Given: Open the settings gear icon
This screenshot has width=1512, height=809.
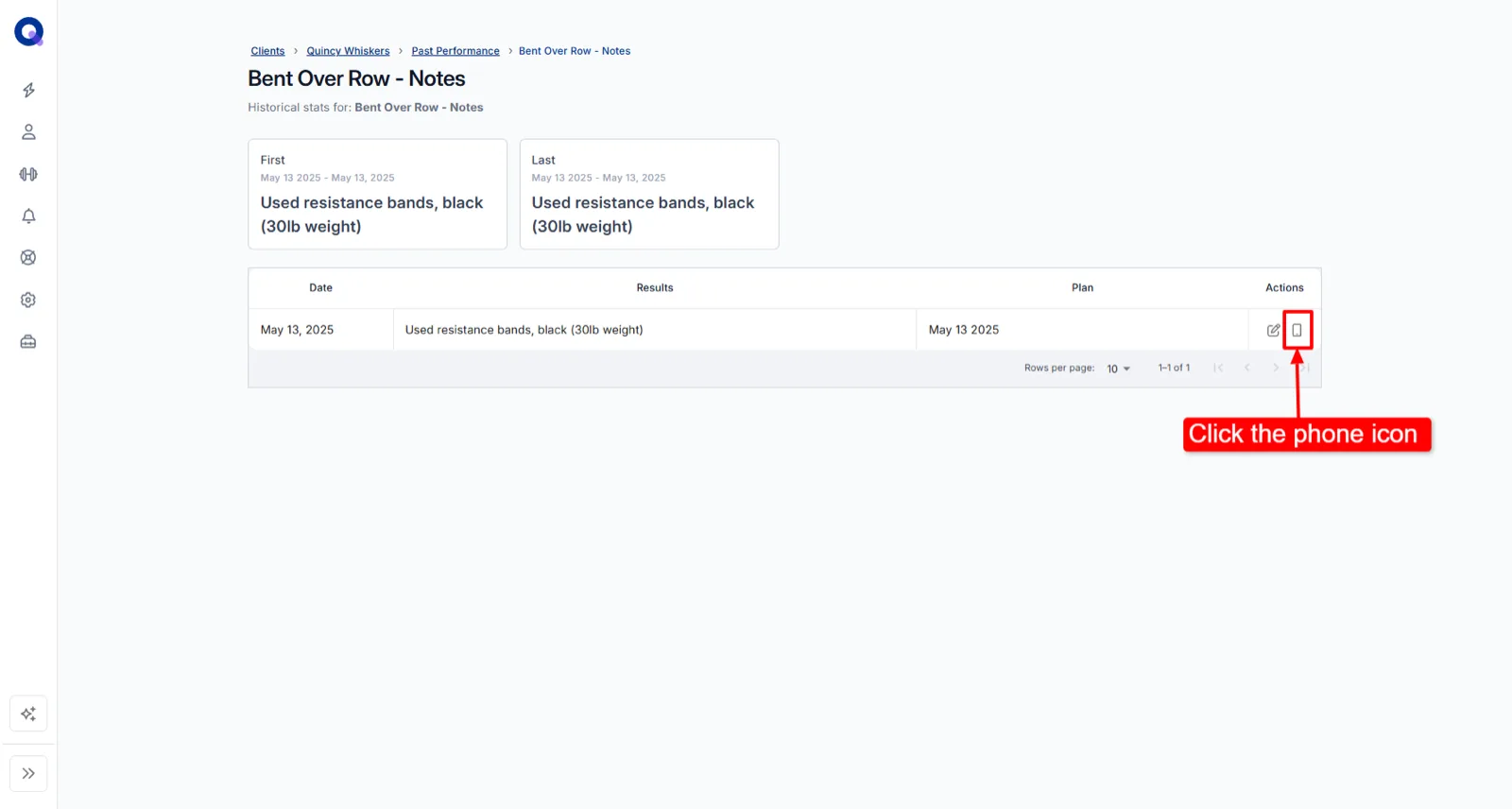Looking at the screenshot, I should coord(28,300).
